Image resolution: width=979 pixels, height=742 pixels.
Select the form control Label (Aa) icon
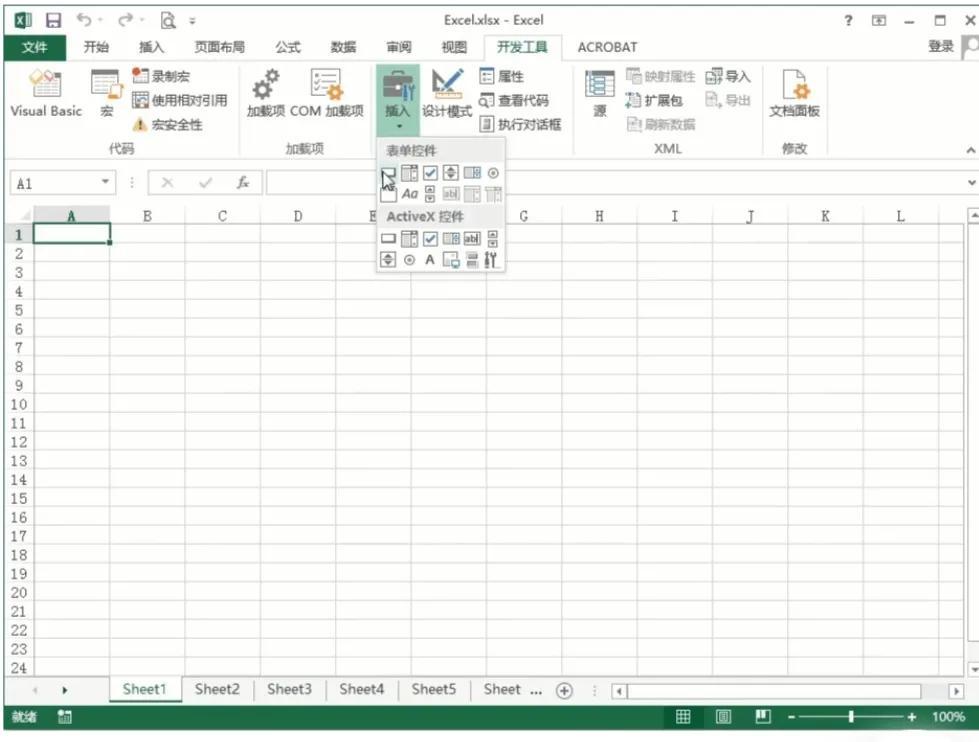(x=410, y=194)
